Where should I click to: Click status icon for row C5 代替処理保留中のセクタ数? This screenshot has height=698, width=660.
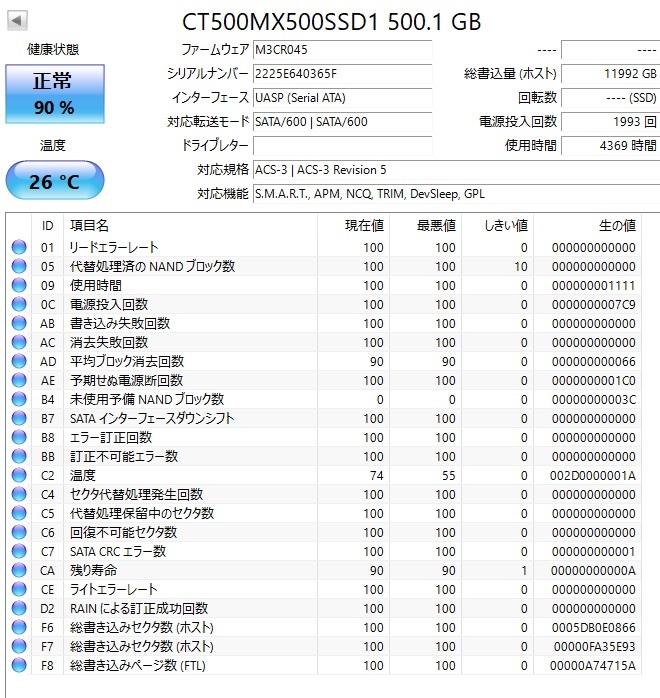[19, 513]
